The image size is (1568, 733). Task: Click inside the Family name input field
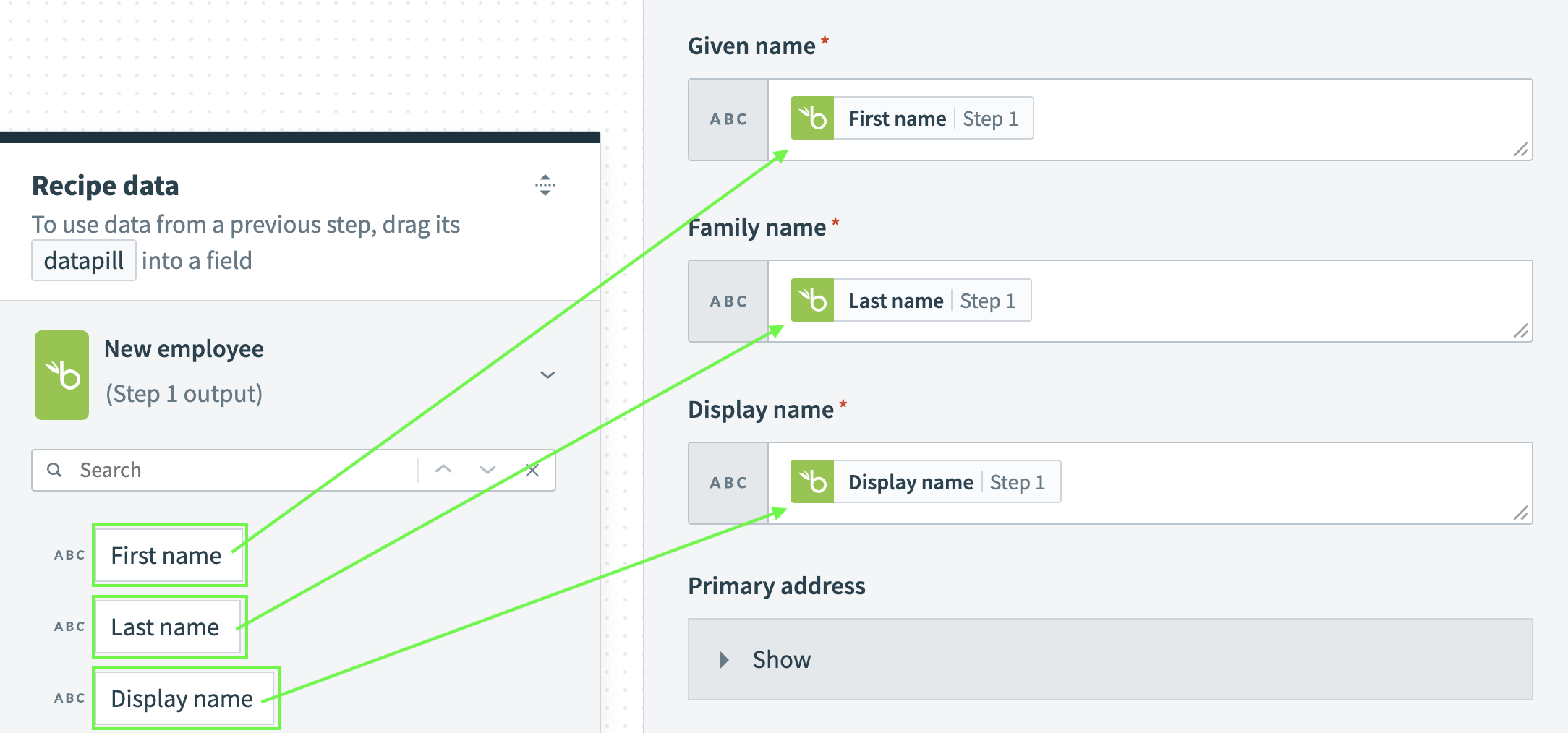(1266, 301)
